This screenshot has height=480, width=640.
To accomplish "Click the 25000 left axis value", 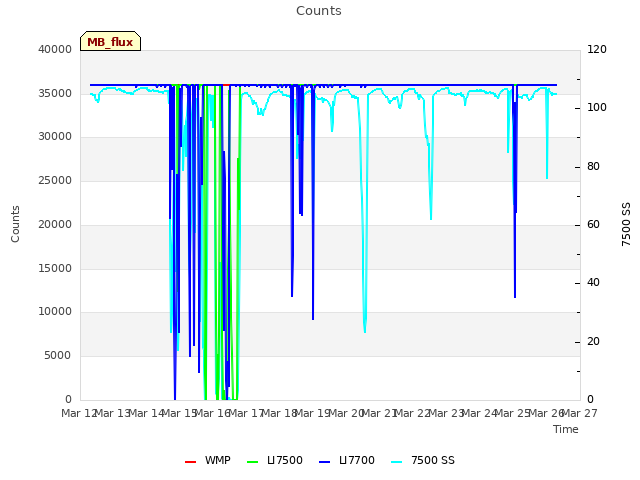I will tap(55, 180).
